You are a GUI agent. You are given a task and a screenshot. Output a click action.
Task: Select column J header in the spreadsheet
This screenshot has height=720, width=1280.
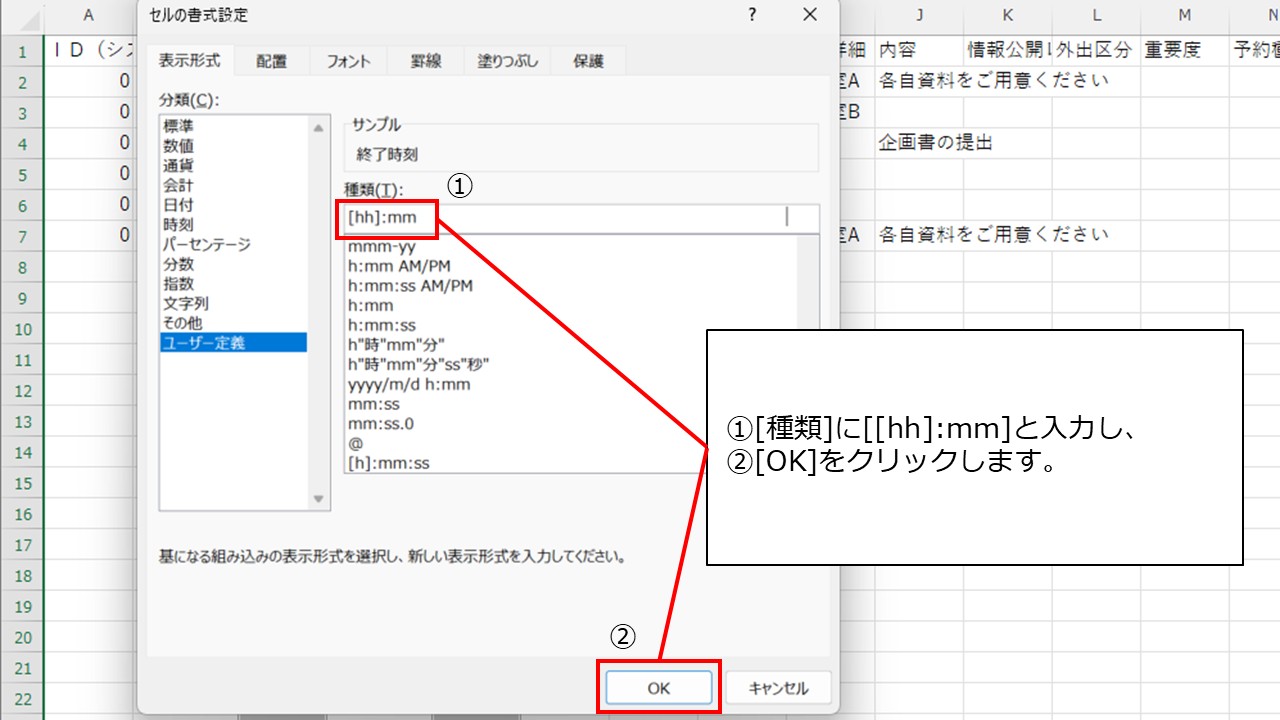[x=919, y=15]
